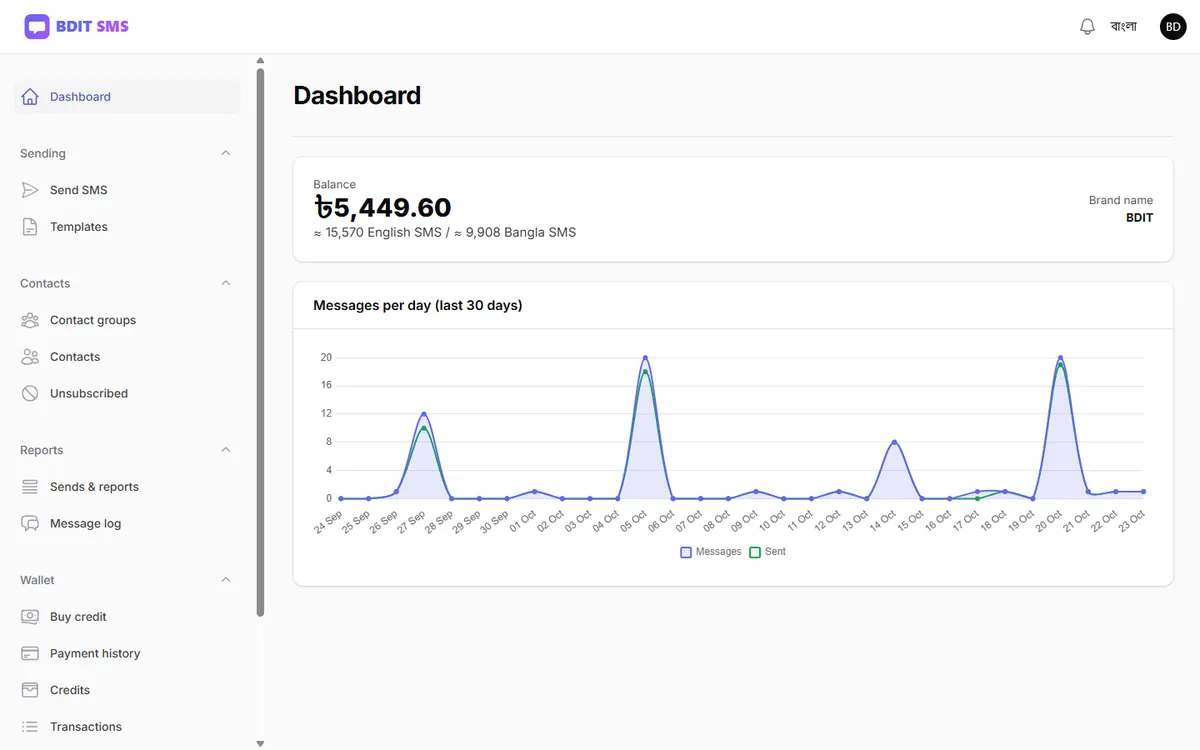Open the Message log
The image size is (1200, 750).
pos(128,524)
